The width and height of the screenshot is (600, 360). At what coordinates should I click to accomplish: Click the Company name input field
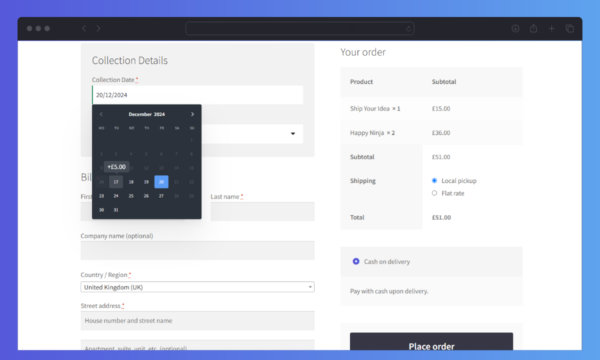tap(197, 250)
